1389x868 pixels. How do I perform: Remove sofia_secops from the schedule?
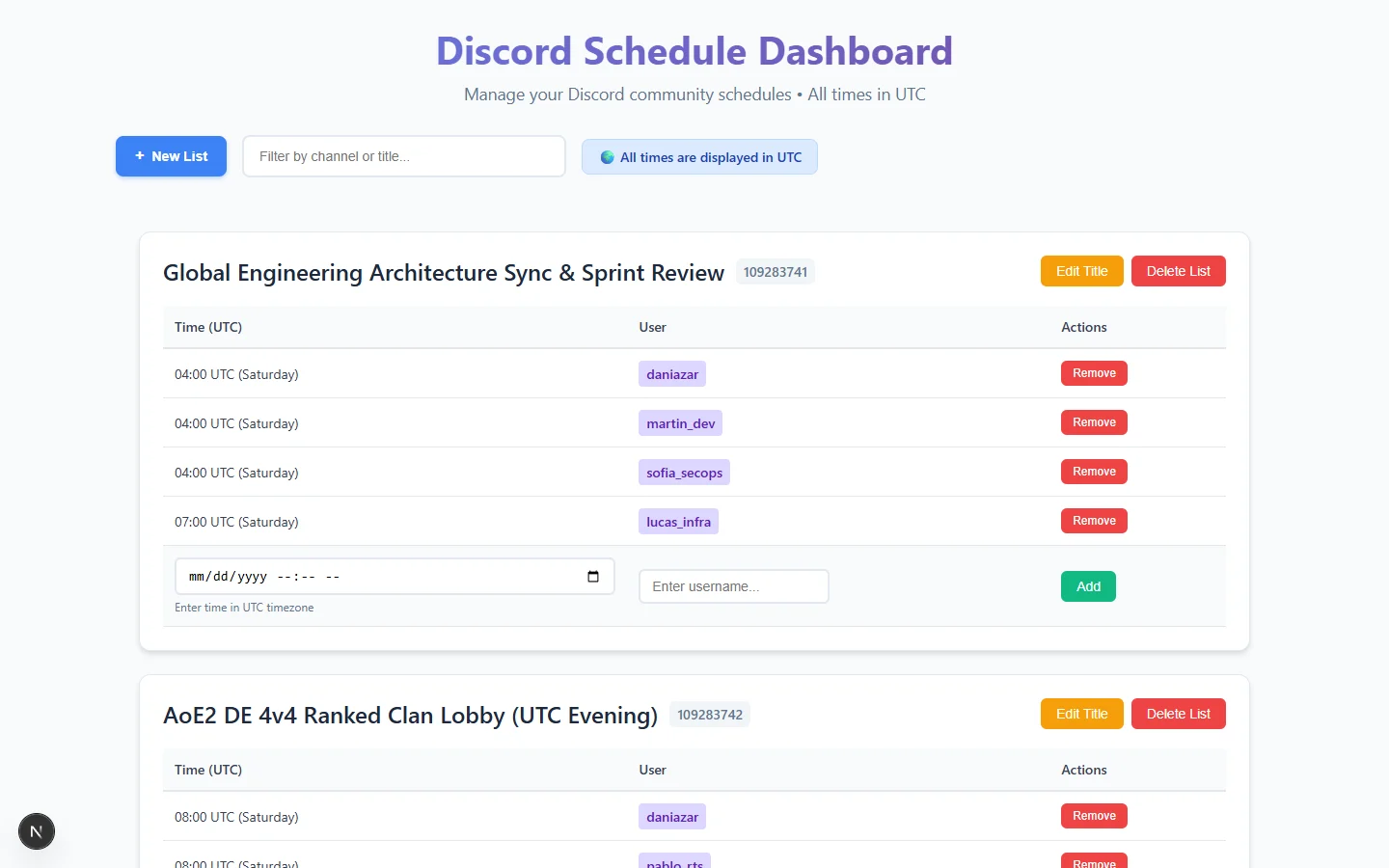tap(1094, 472)
